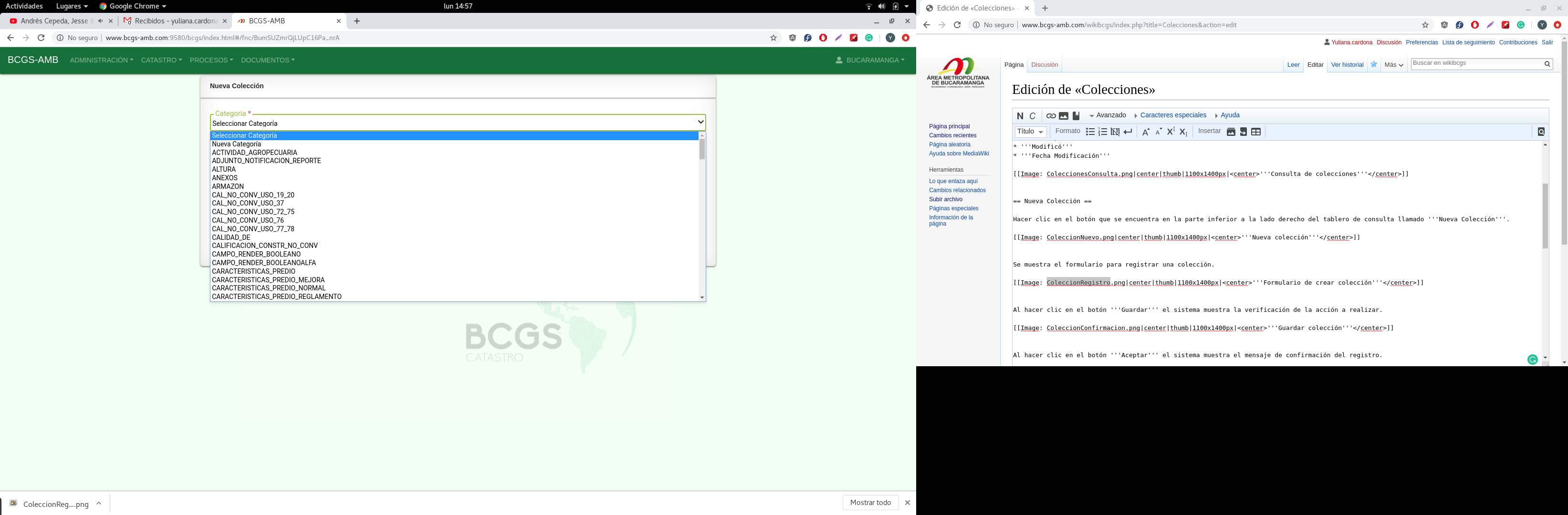Screen dimensions: 1568x515
Task: Click the BCGS-AMB brand link
Action: tap(33, 60)
